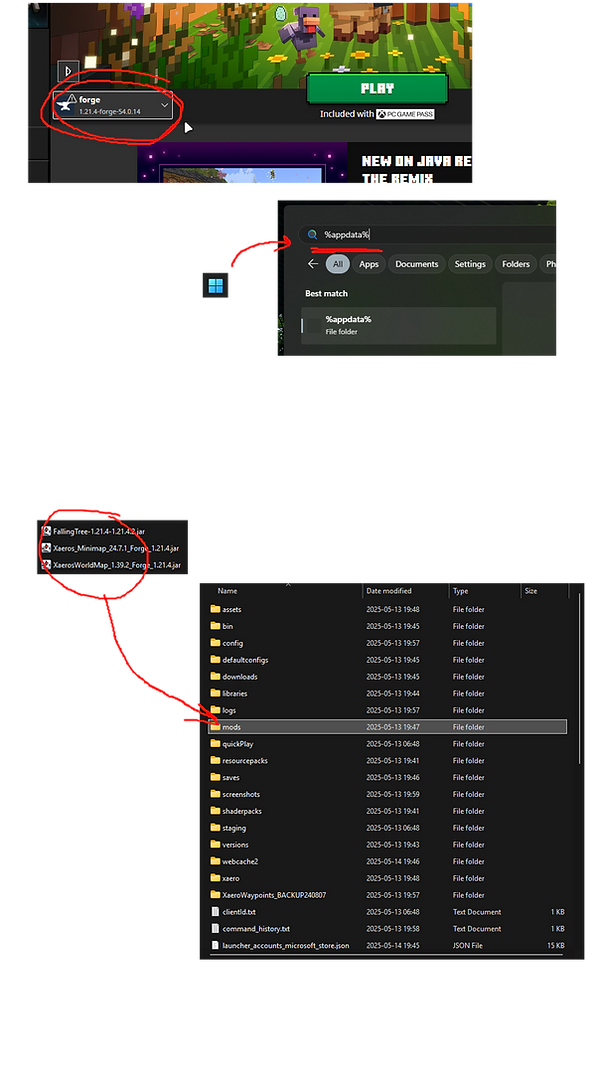Click the NEW ON JAVA news thumbnail
The image size is (600, 1080).
(242, 163)
